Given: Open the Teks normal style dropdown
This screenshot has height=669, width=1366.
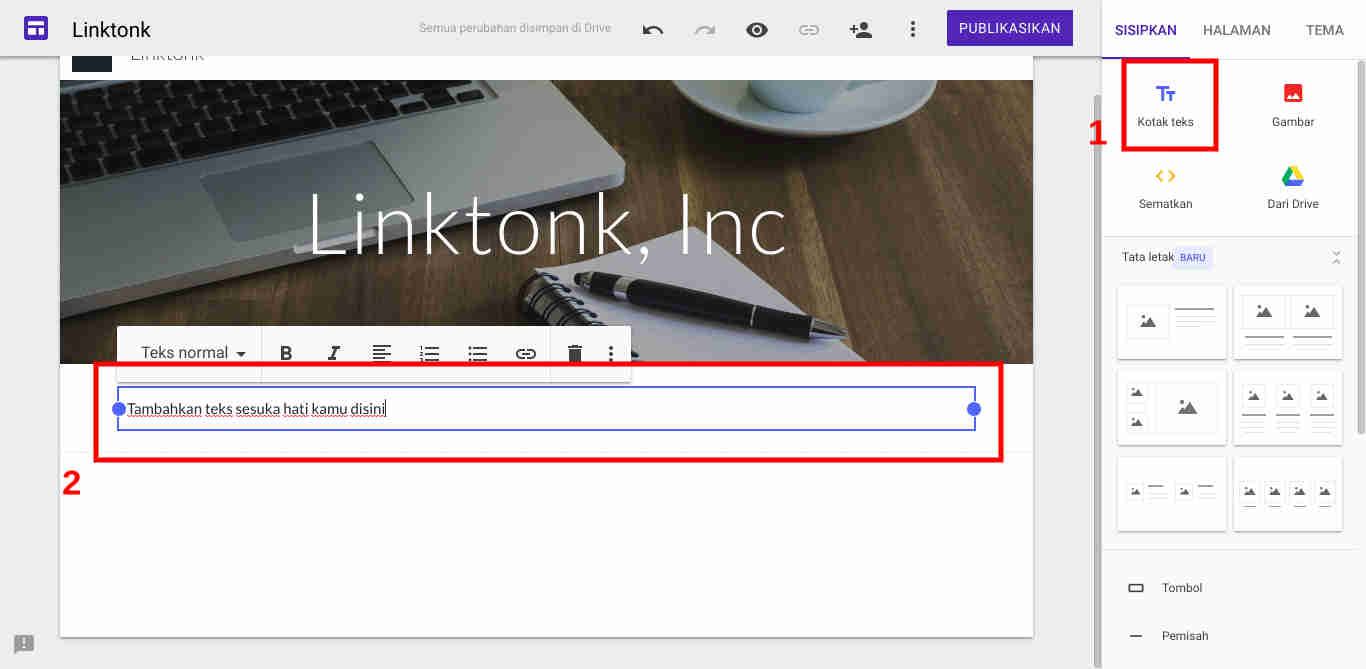Looking at the screenshot, I should [190, 352].
